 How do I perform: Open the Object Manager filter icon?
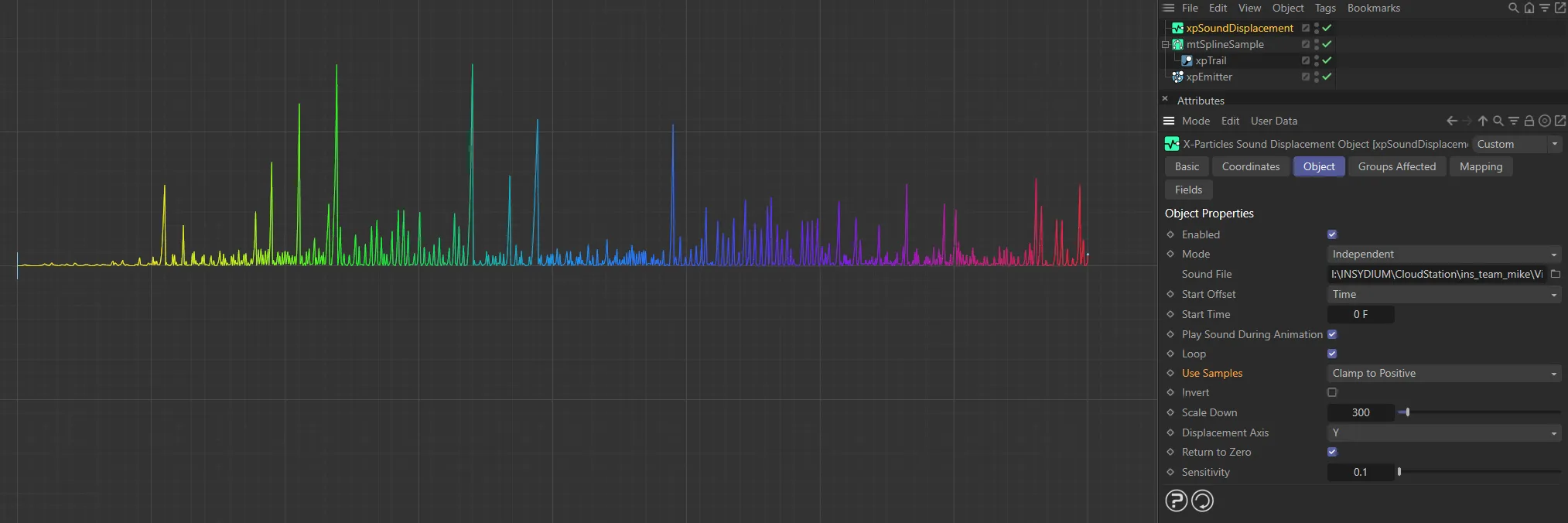[1544, 8]
